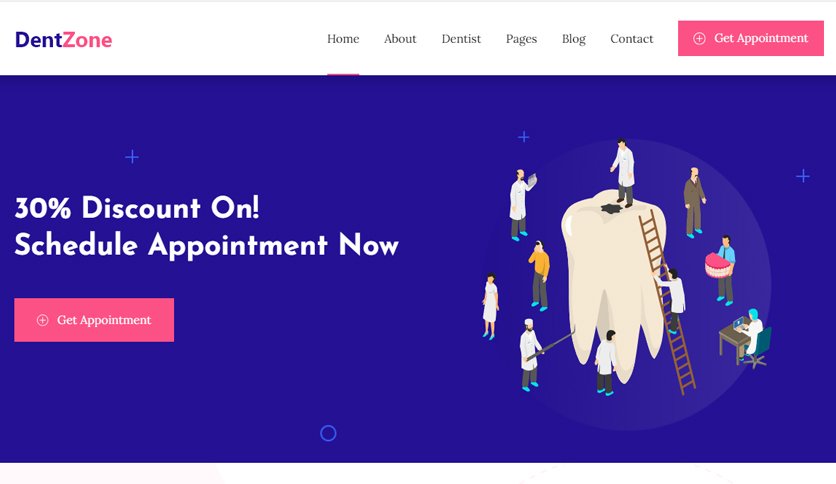Click the plus decoration above the headline

[132, 157]
